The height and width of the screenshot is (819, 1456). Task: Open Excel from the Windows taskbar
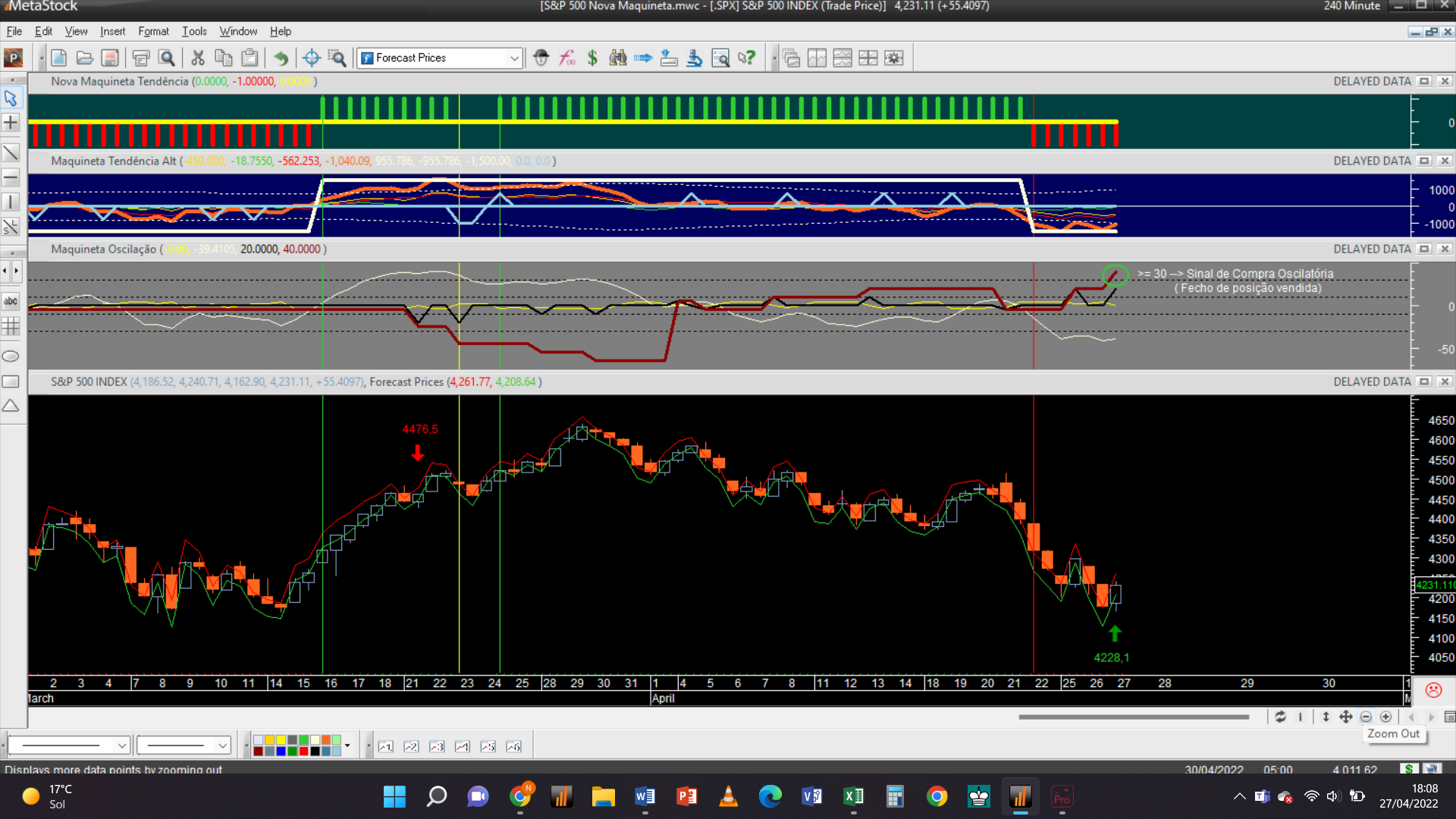click(853, 796)
